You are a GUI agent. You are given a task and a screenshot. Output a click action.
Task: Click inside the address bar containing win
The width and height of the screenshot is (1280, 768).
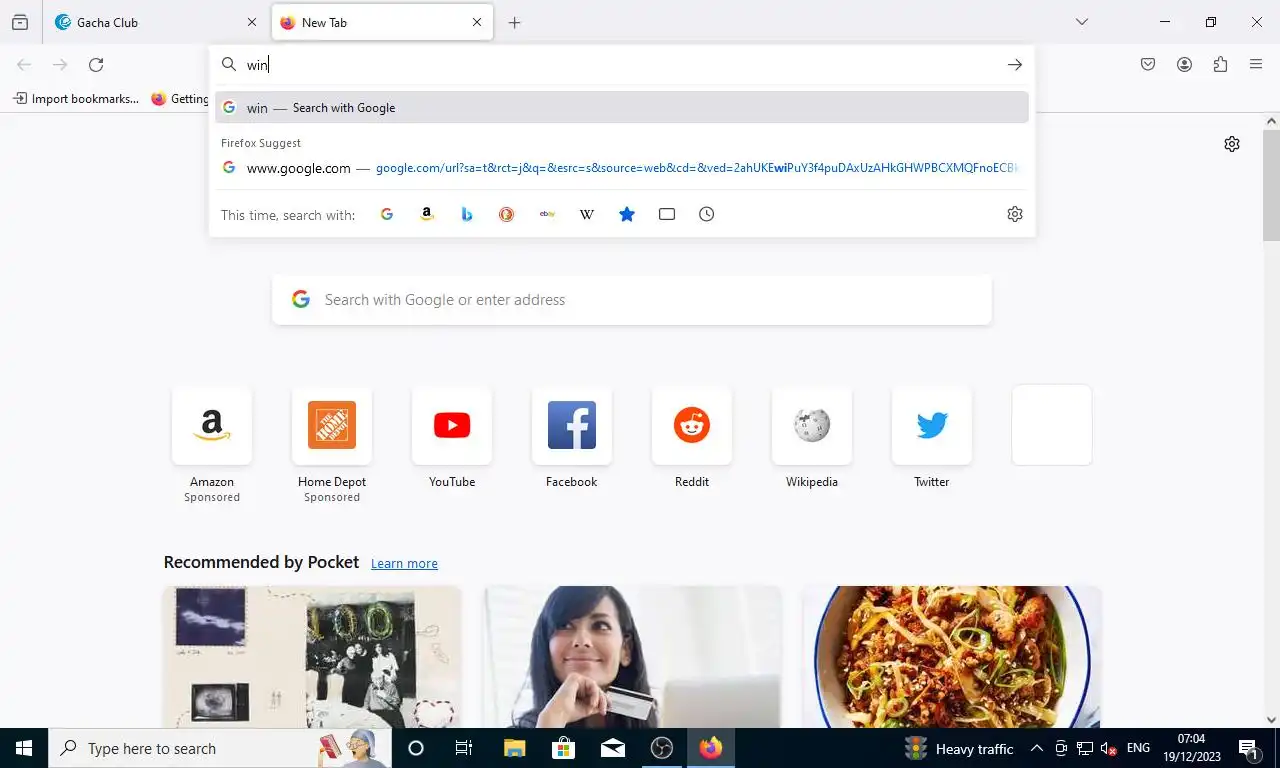coord(620,65)
